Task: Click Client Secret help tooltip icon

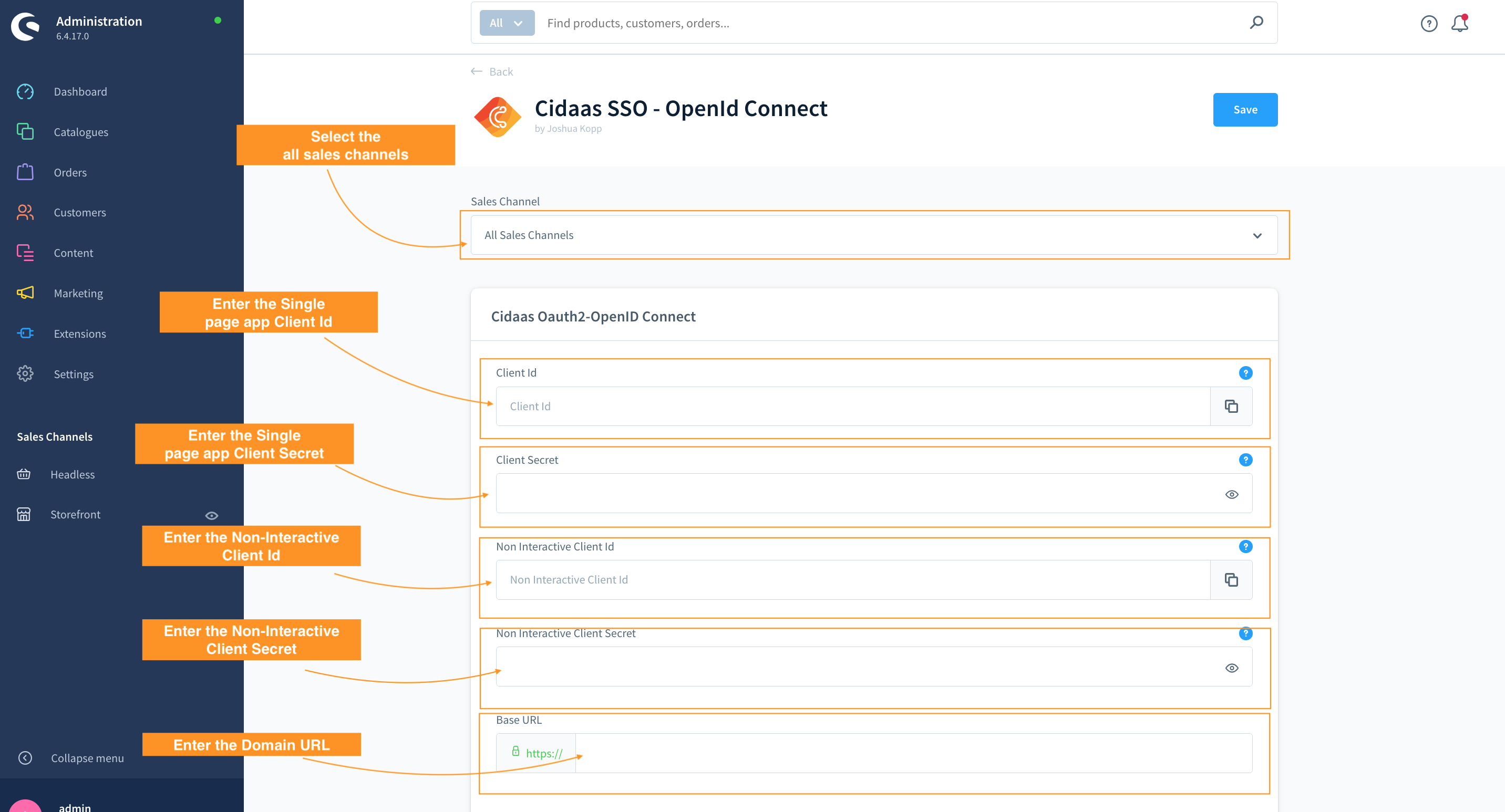Action: [x=1245, y=460]
